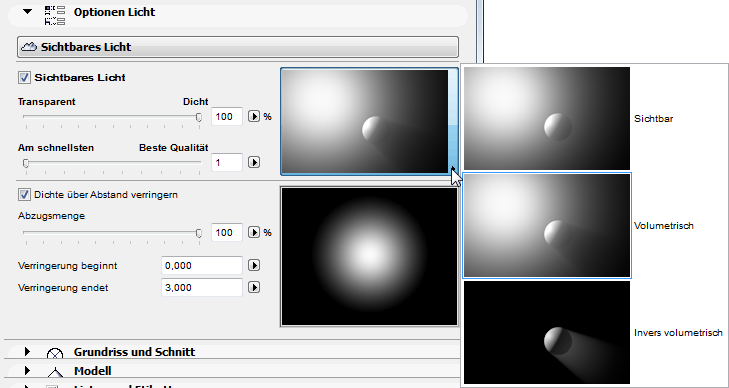Collapse the Optionen Licht section

28,11
